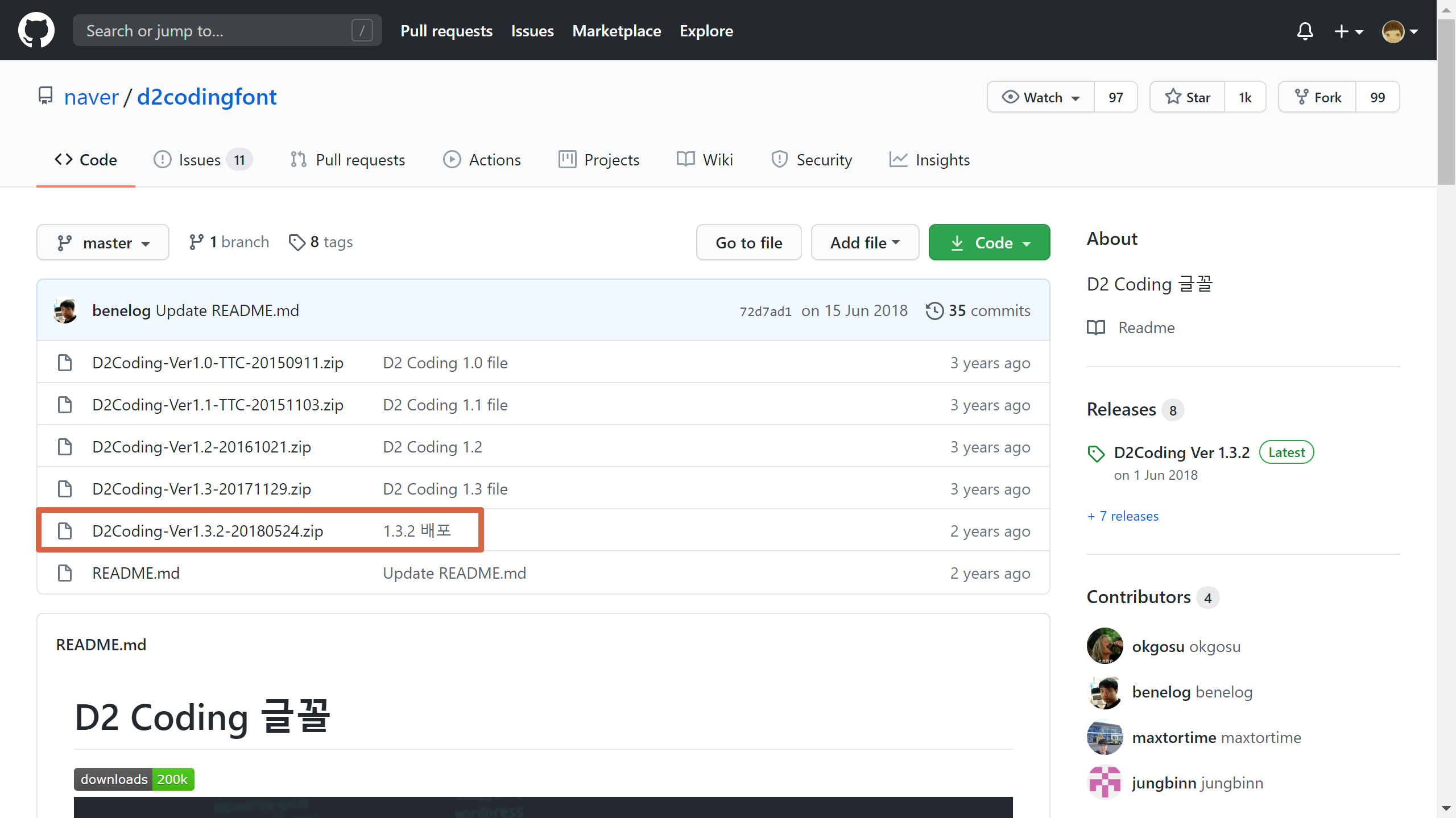The height and width of the screenshot is (818, 1456).
Task: Click benelog's avatar in latest commit
Action: 65,311
